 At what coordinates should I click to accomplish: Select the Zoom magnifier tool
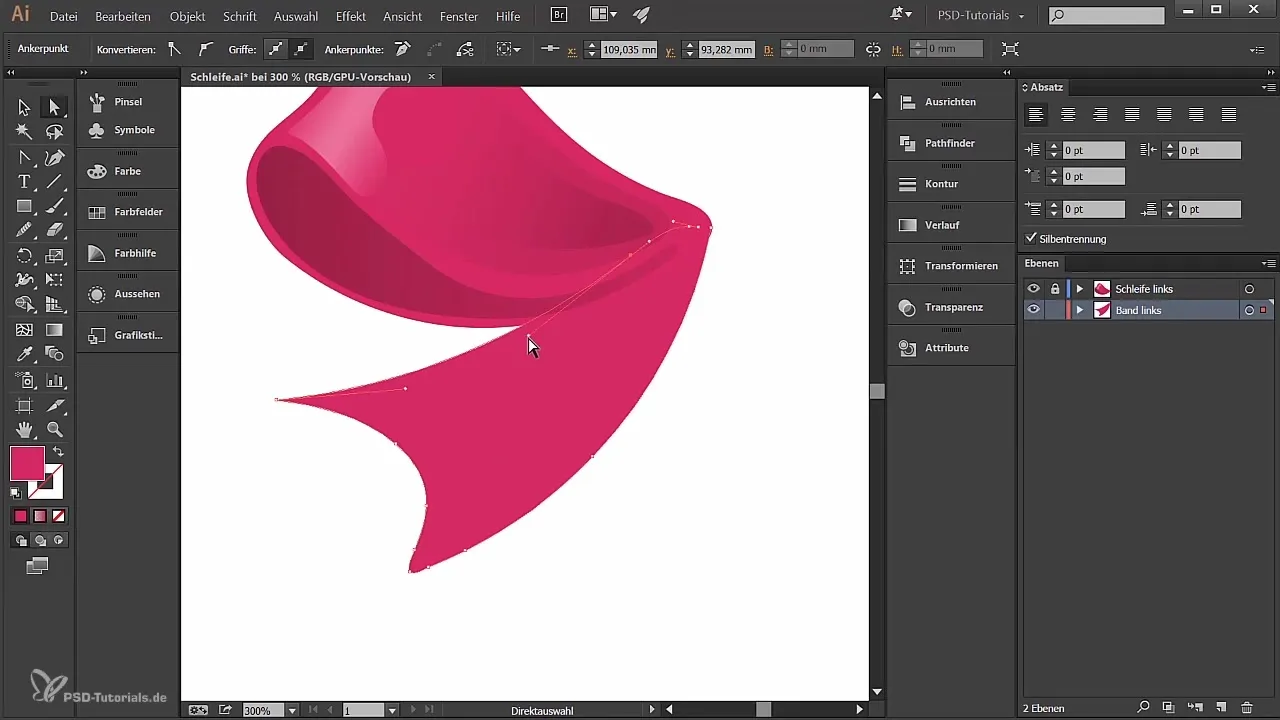click(54, 430)
